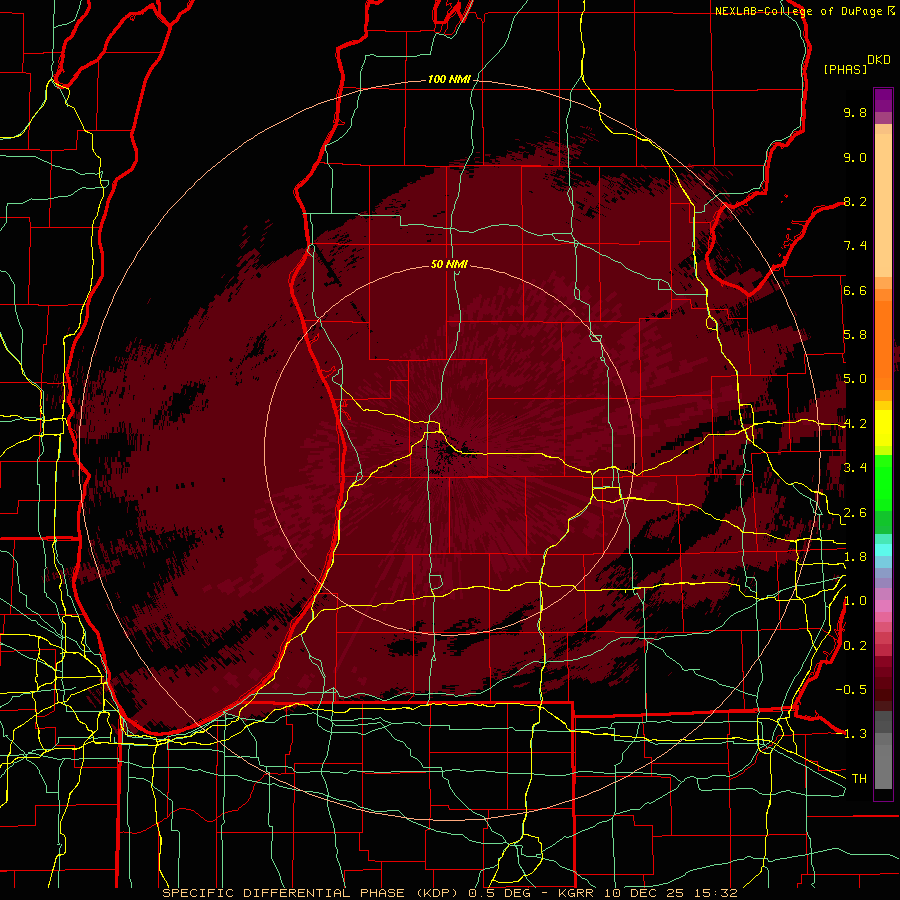Click the 50 NMI range ring label
900x900 pixels.
tap(449, 264)
